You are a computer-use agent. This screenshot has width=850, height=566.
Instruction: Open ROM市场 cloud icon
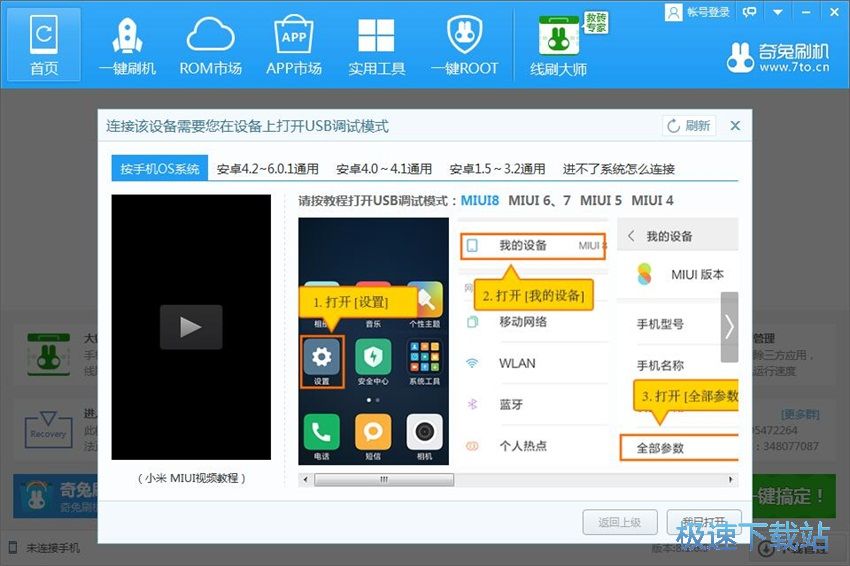tap(210, 46)
